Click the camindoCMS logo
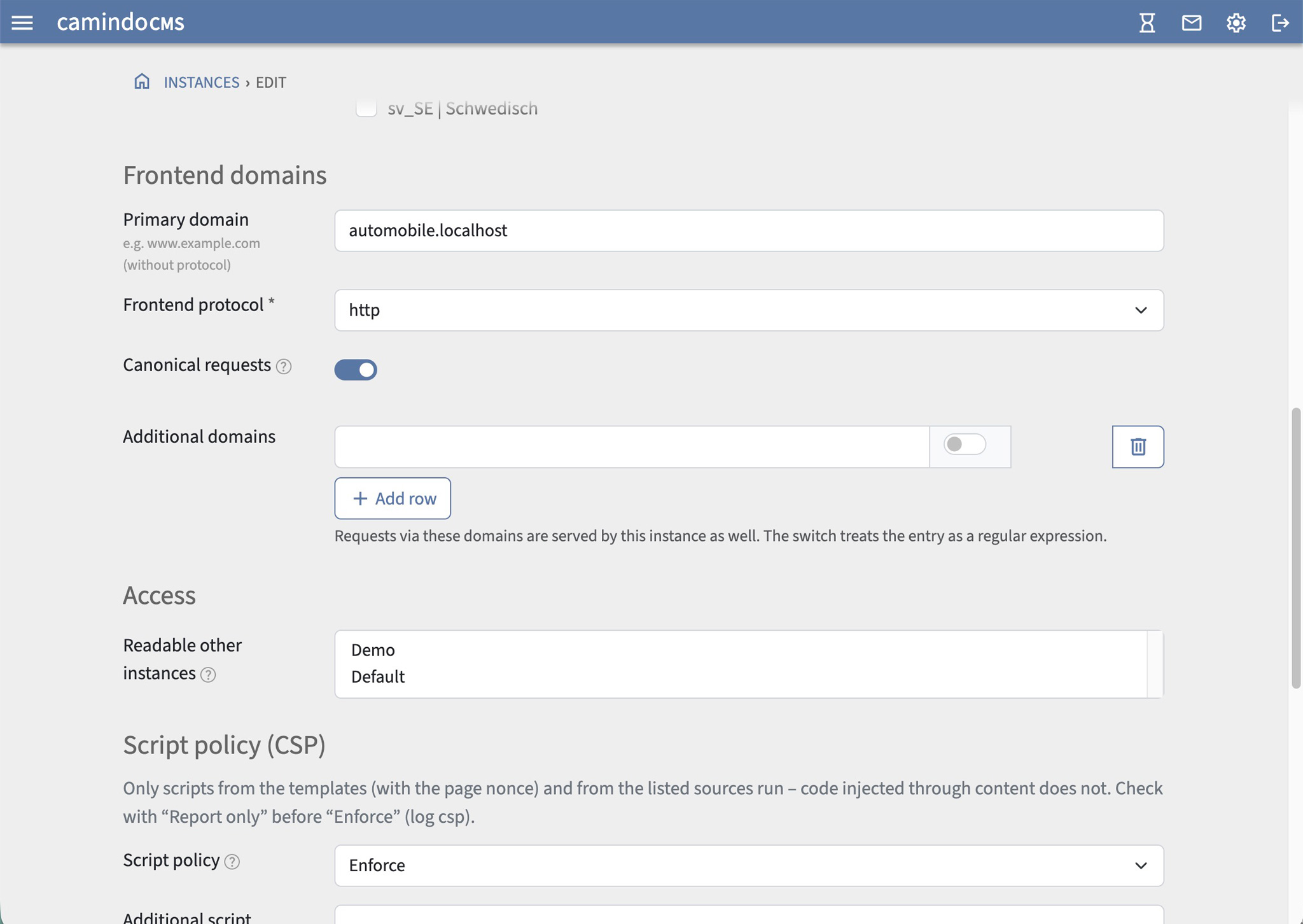The width and height of the screenshot is (1303, 924). pyautogui.click(x=121, y=23)
